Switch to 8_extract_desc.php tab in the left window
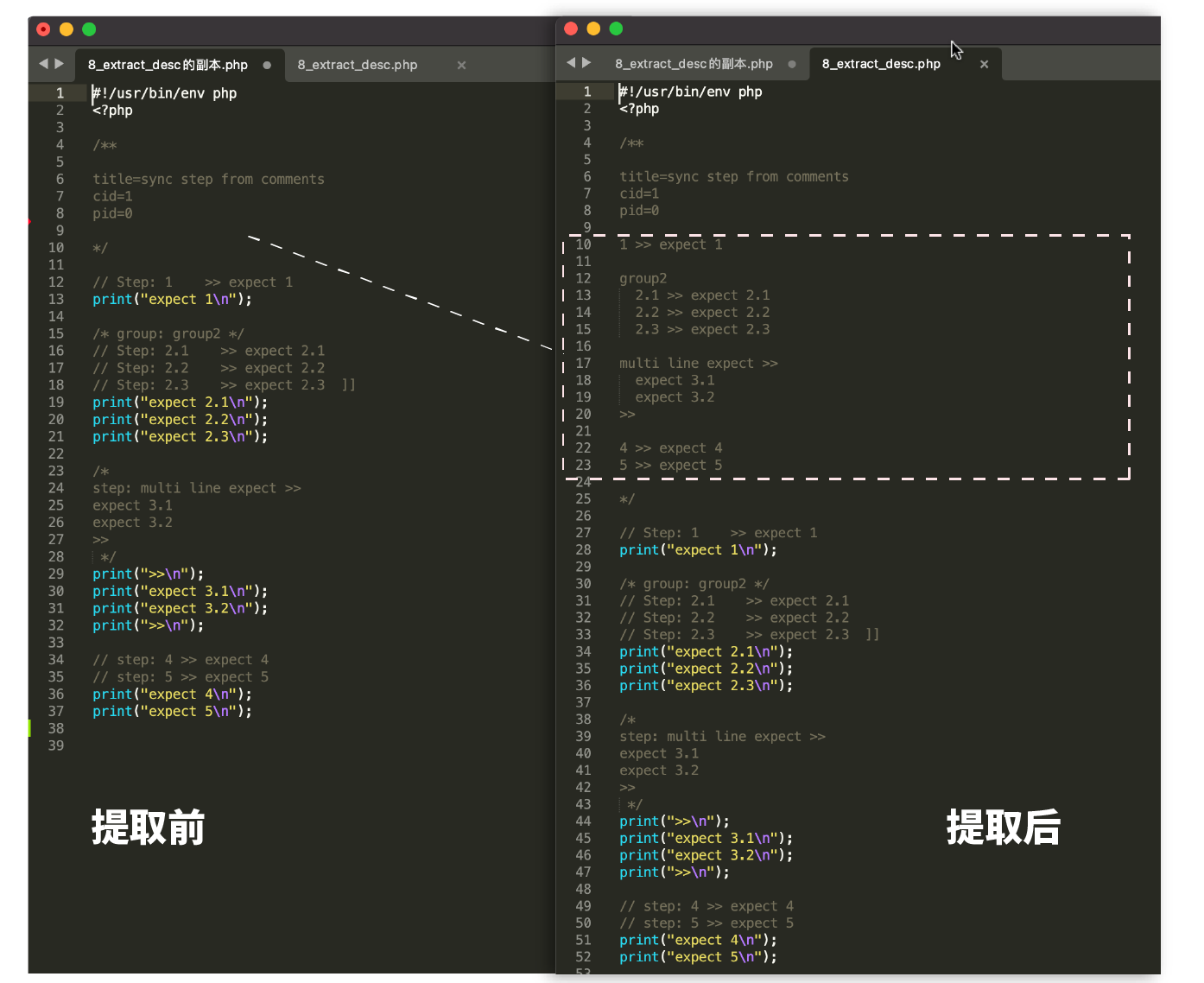The height and width of the screenshot is (983, 1204). pyautogui.click(x=358, y=65)
